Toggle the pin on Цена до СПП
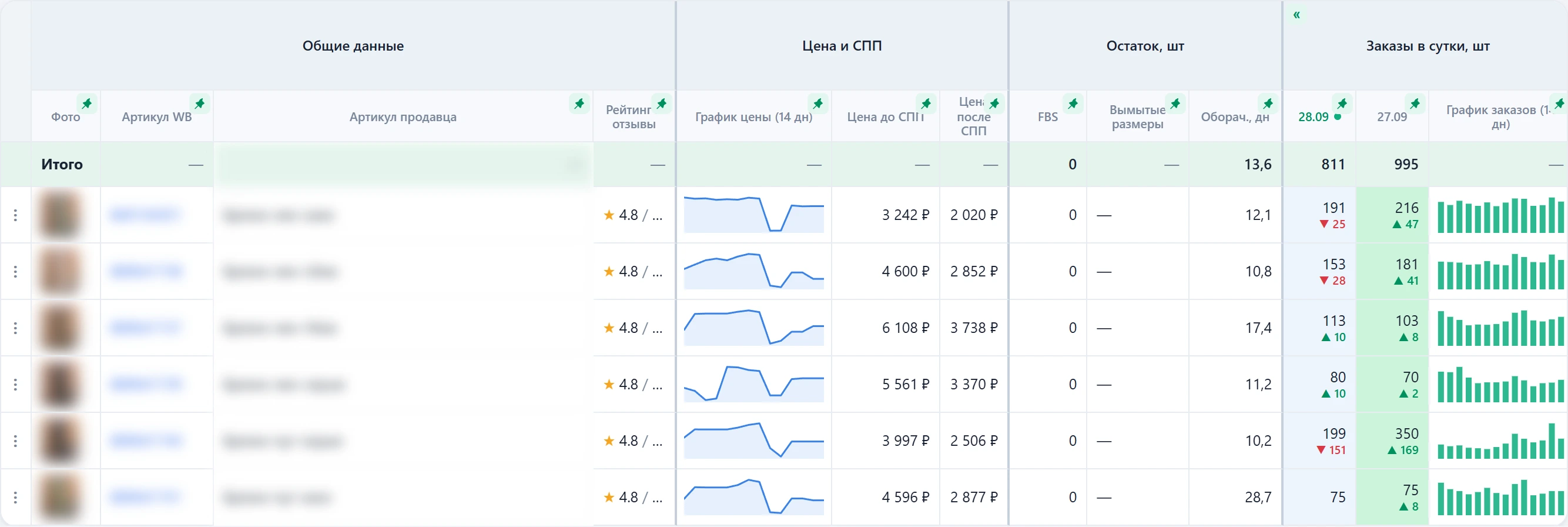 coord(926,104)
